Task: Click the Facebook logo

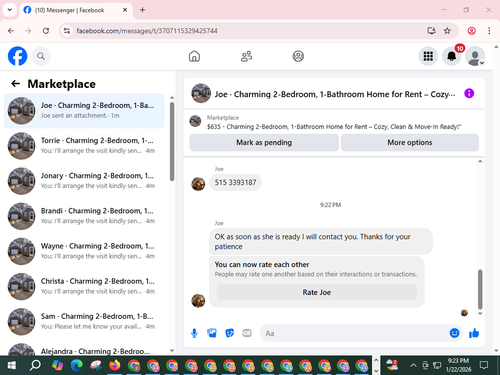Action: pos(17,56)
